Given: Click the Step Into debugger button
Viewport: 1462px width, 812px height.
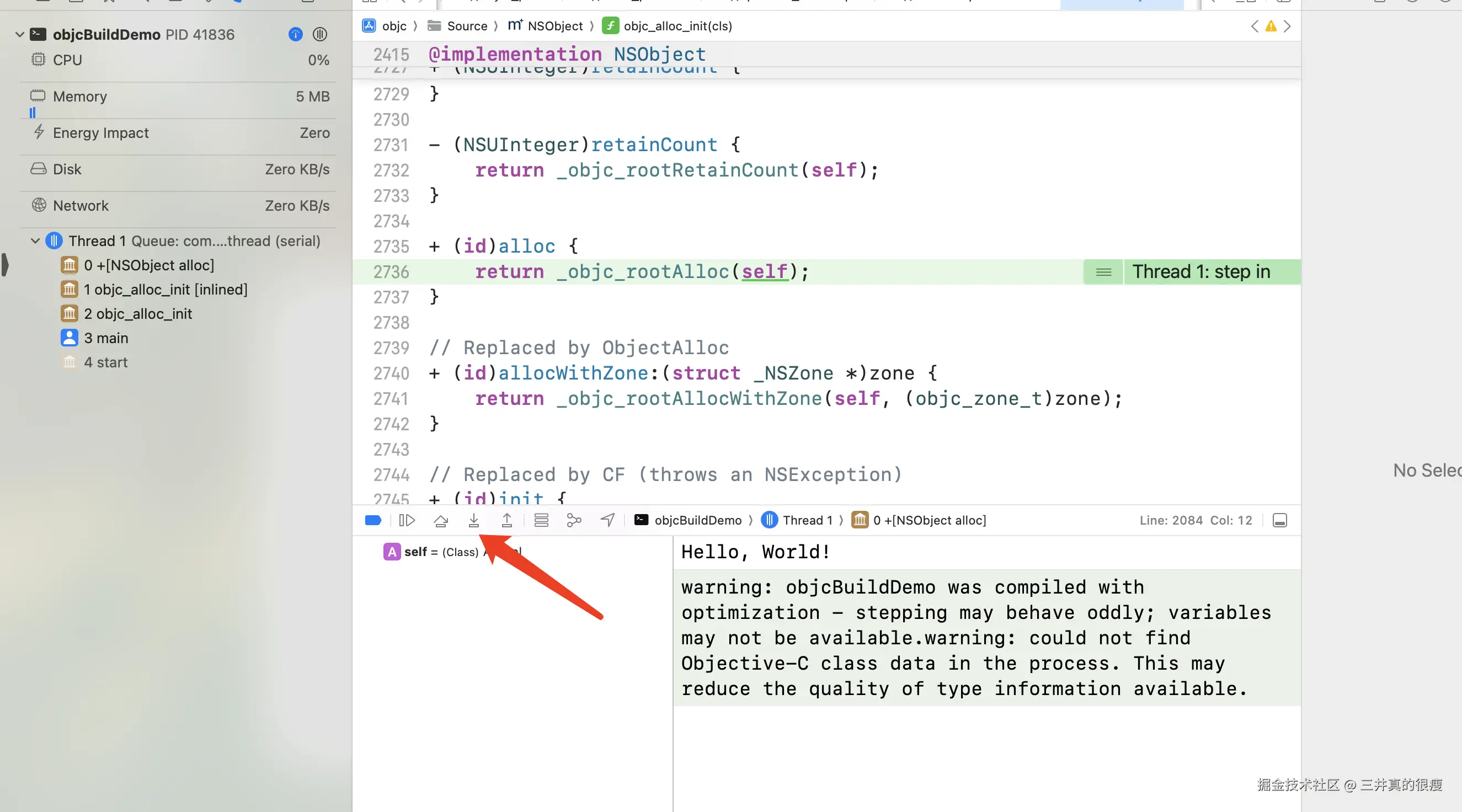Looking at the screenshot, I should pyautogui.click(x=473, y=520).
